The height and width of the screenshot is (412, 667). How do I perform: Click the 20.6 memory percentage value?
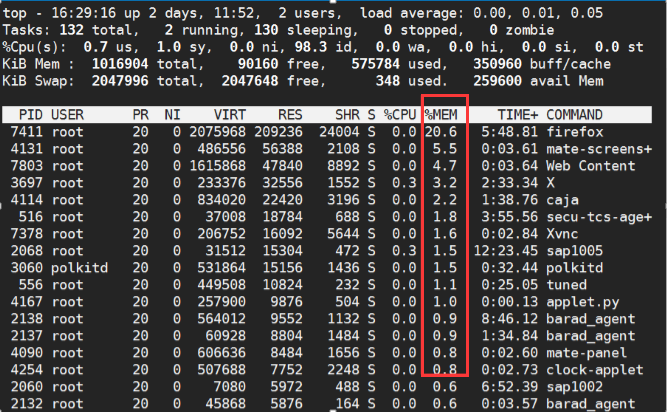(441, 132)
